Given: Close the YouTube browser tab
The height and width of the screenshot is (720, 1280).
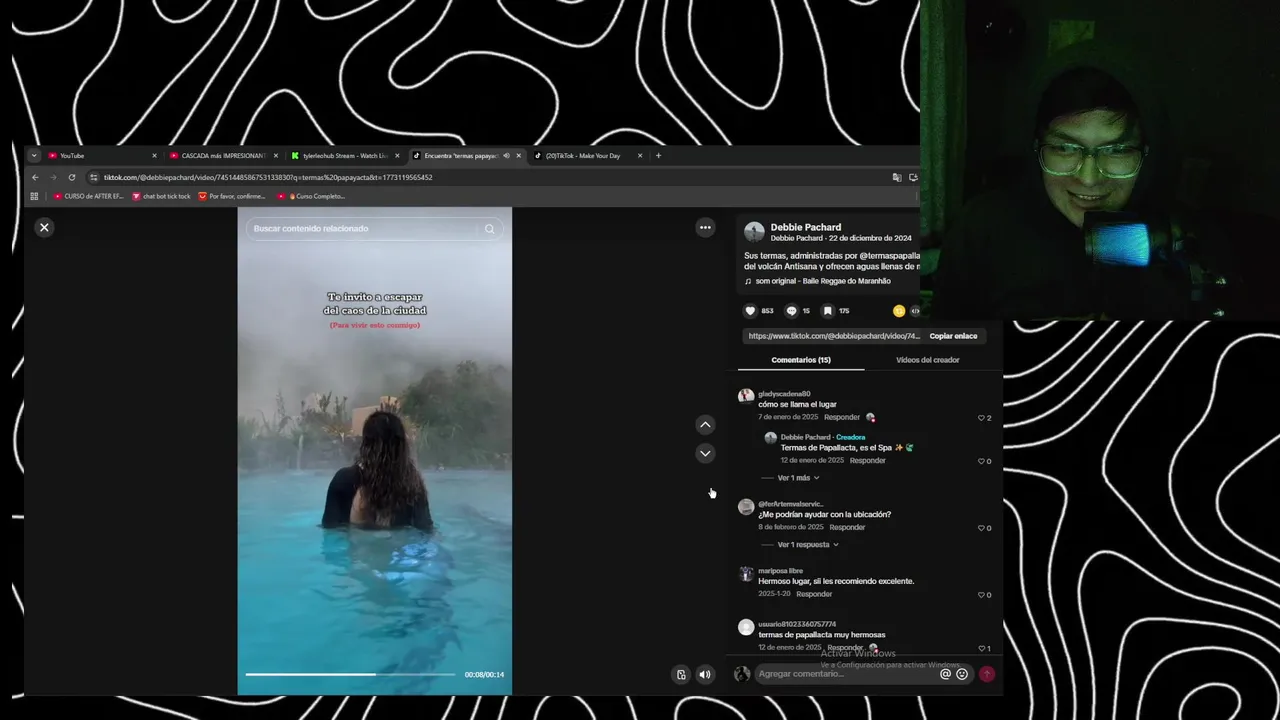Looking at the screenshot, I should 154,155.
